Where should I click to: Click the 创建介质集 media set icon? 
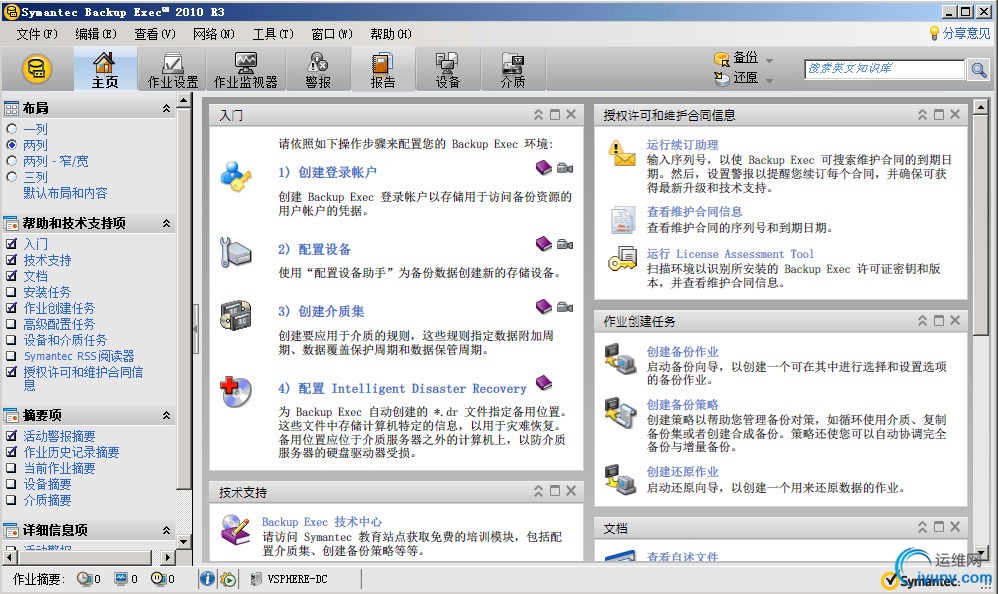(x=235, y=315)
